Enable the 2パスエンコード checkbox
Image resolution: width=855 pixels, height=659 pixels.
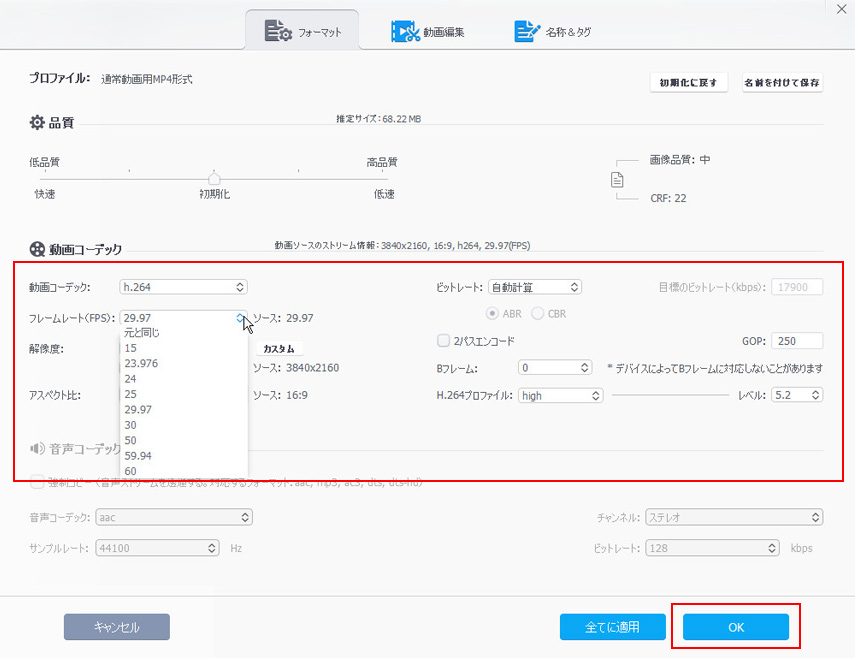(x=444, y=340)
